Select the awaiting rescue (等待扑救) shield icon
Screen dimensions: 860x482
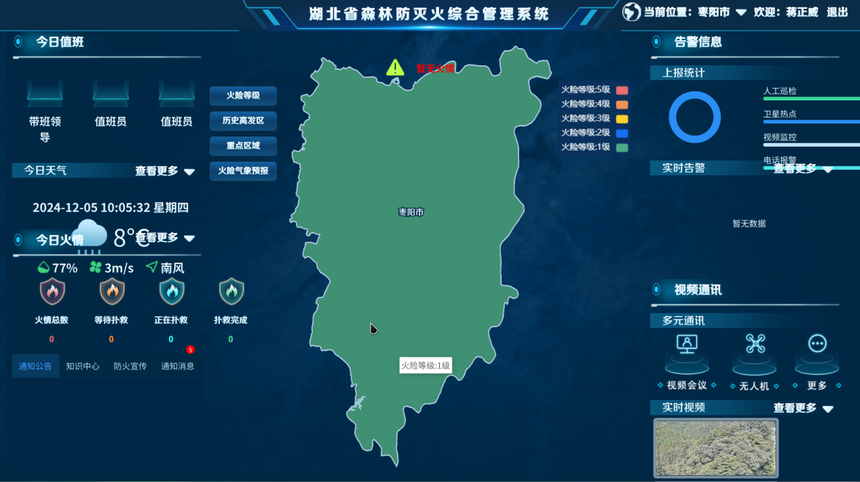(x=111, y=292)
